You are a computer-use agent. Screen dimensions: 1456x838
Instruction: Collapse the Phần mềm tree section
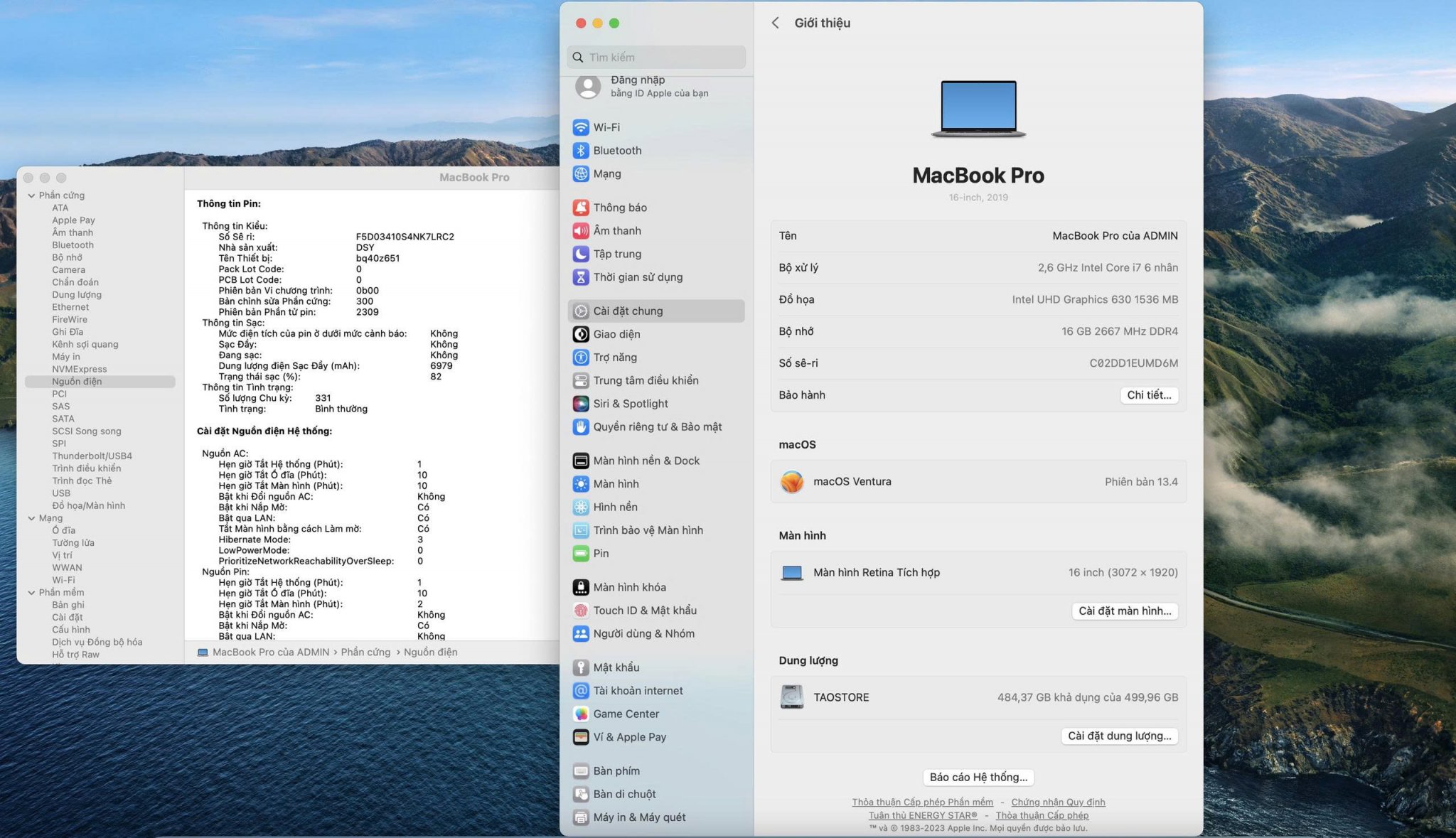tap(31, 593)
